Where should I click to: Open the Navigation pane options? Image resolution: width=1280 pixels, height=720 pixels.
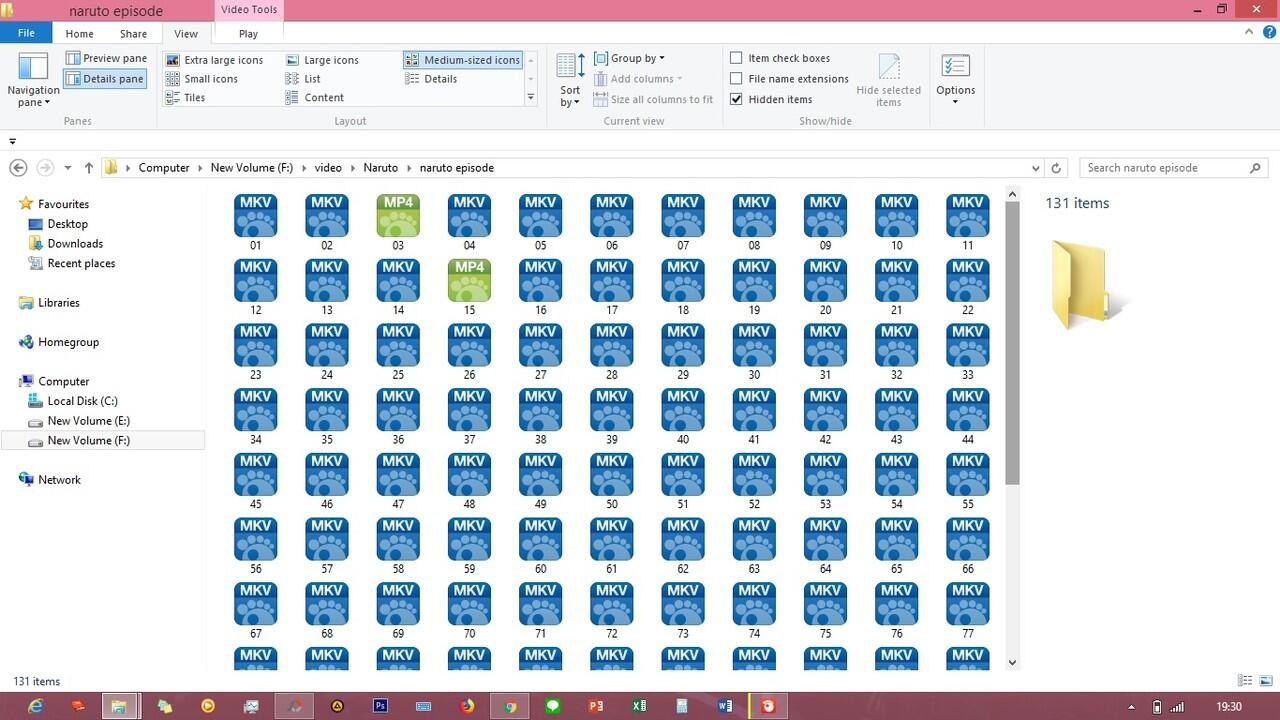coord(33,80)
